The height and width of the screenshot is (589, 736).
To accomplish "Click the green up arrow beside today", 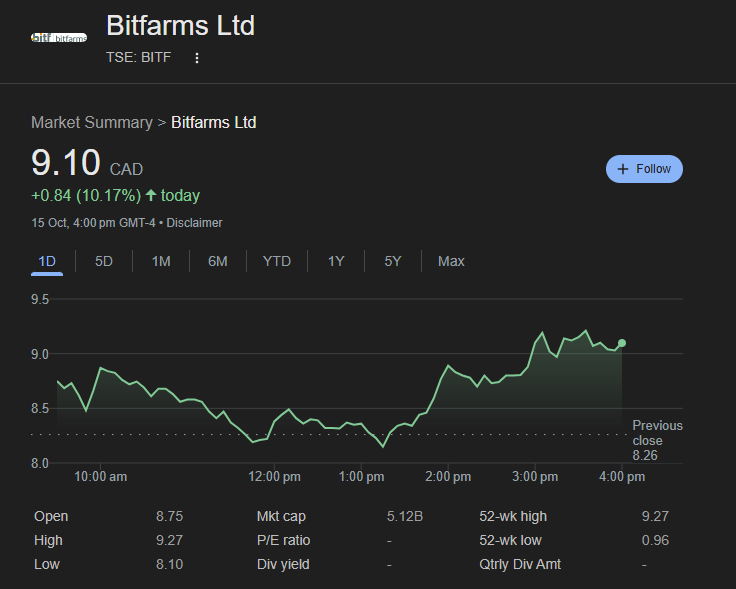I will [151, 195].
